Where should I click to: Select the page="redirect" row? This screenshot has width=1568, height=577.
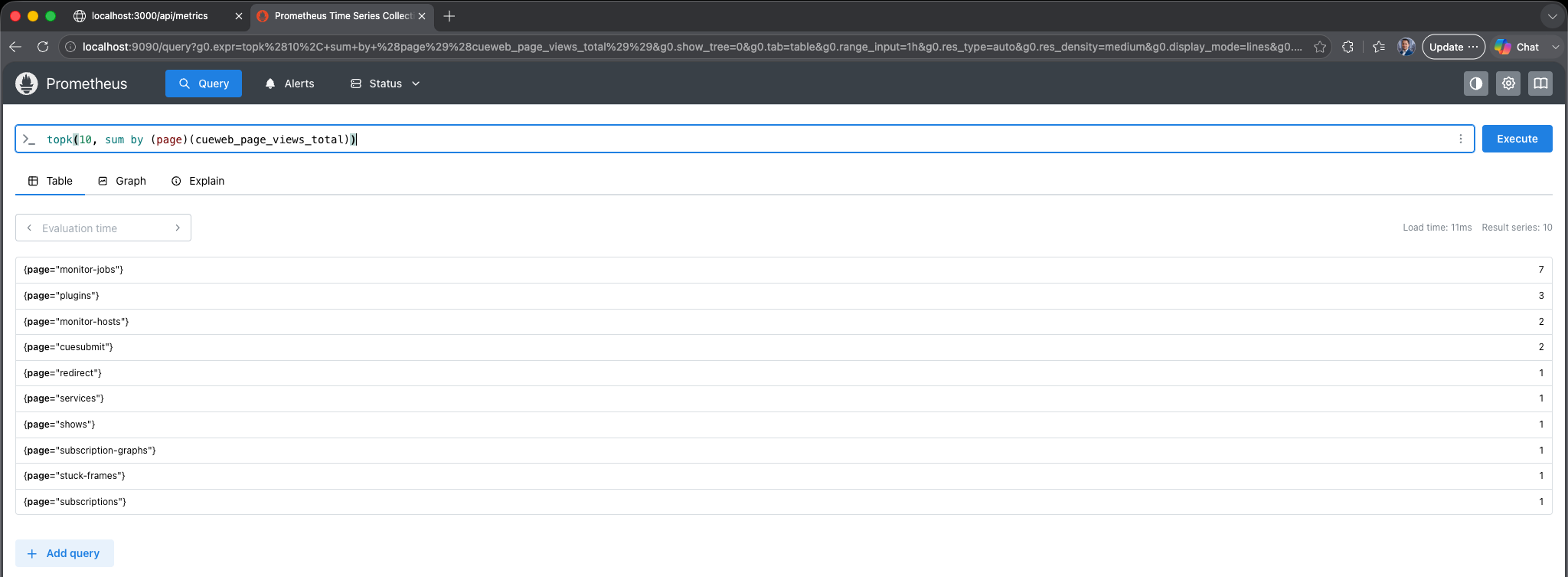click(x=783, y=373)
